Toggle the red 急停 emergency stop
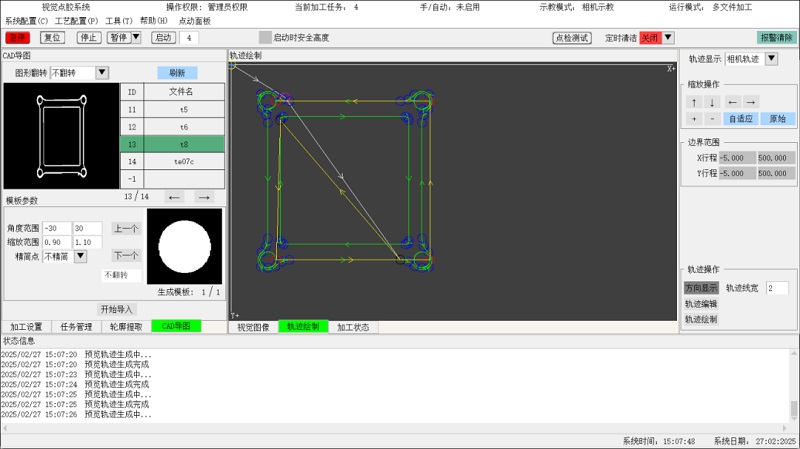800x449 pixels. [x=18, y=37]
